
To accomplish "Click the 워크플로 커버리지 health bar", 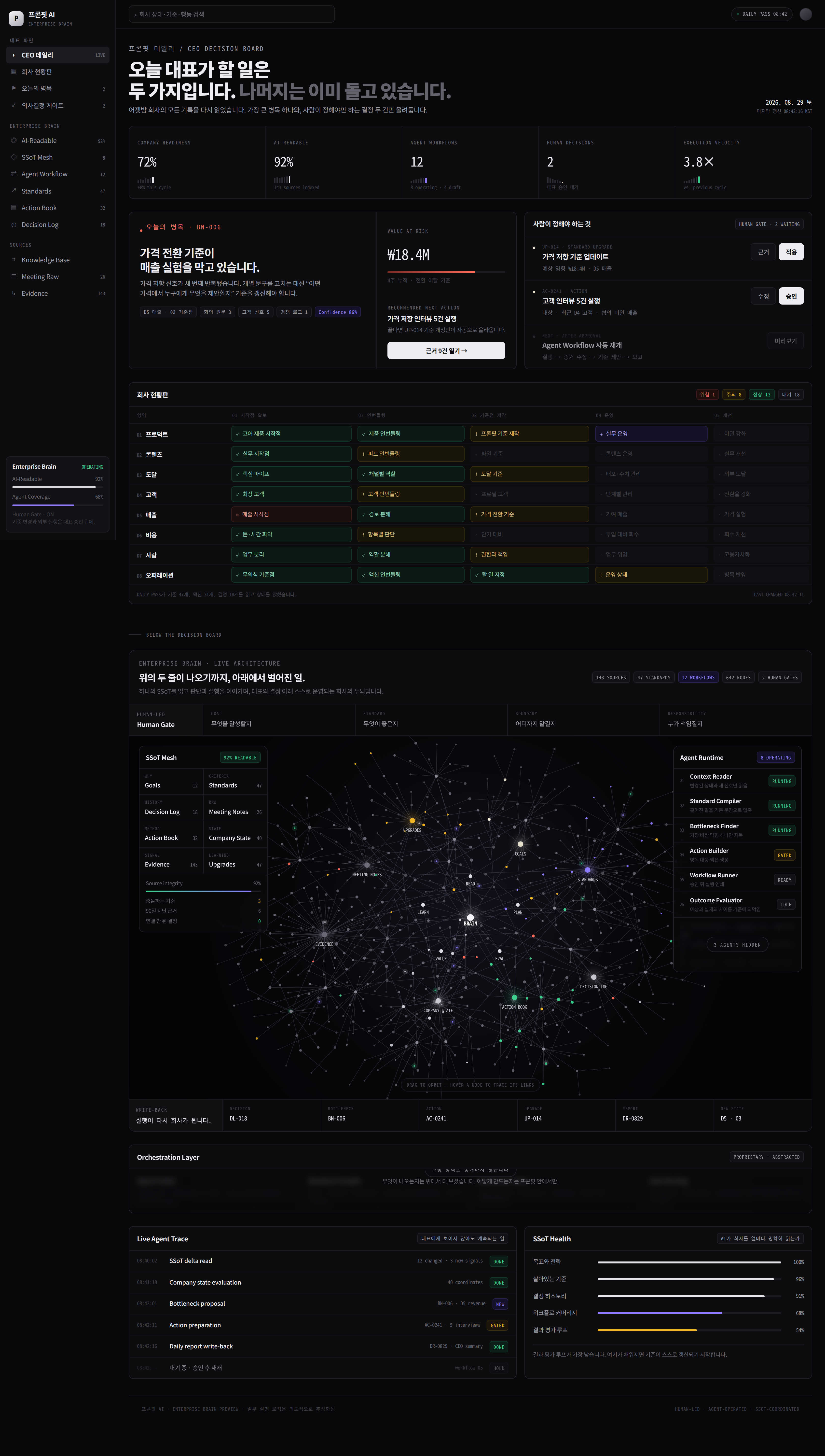I will click(x=689, y=1313).
